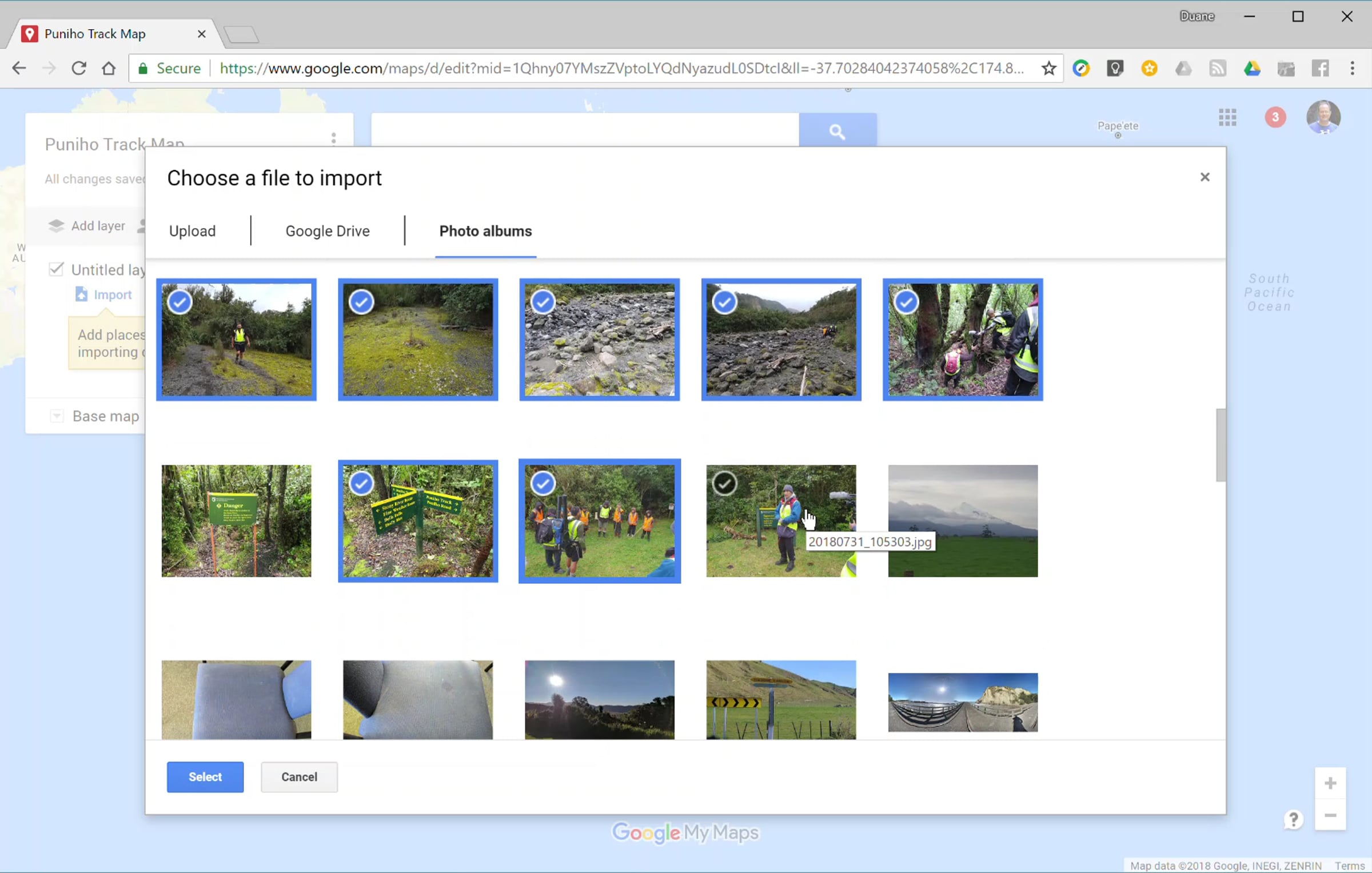
Task: Open the Chrome three-dot menu
Action: pyautogui.click(x=1353, y=69)
